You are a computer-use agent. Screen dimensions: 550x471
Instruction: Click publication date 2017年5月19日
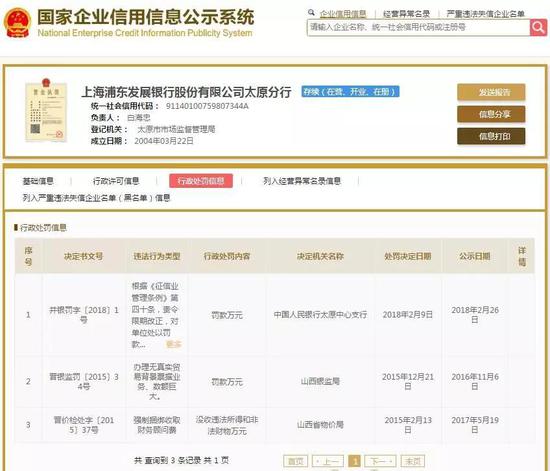[475, 425]
